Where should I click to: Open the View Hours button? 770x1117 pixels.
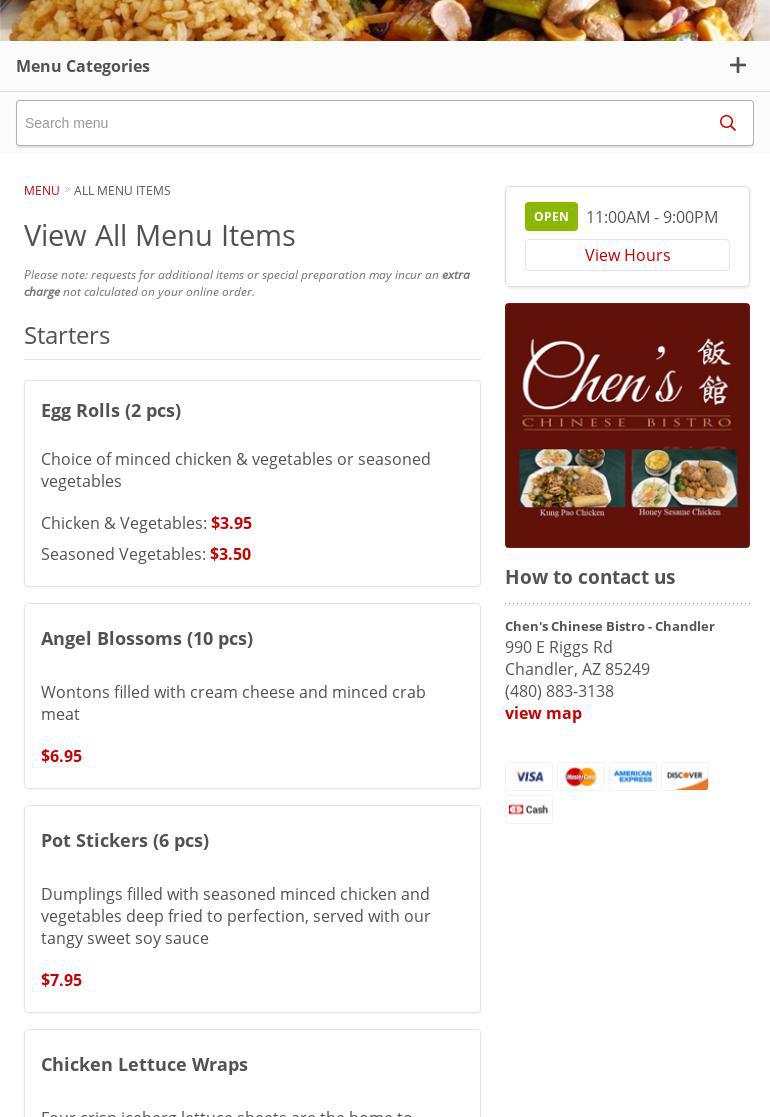point(627,255)
